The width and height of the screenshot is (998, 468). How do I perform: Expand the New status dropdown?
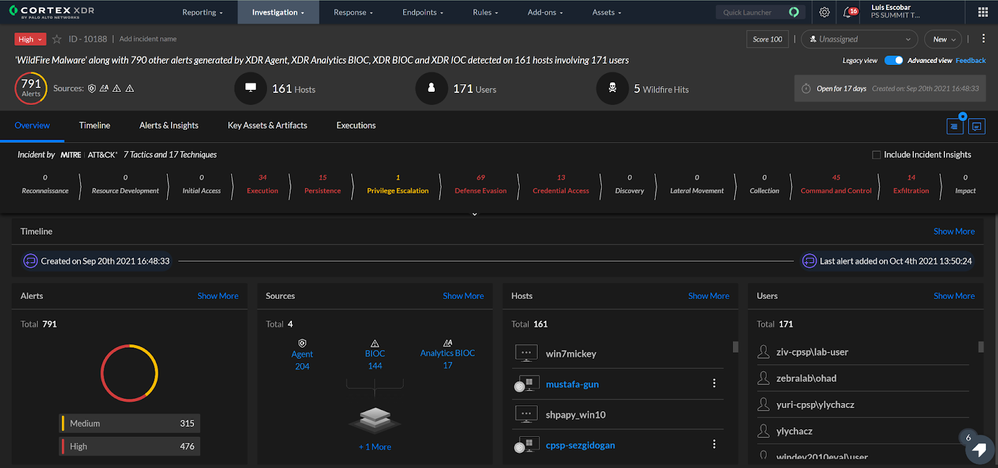tap(943, 39)
